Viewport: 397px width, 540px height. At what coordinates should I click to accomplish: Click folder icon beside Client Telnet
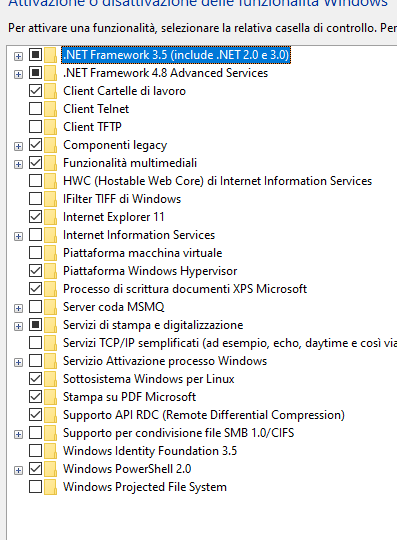coord(50,109)
